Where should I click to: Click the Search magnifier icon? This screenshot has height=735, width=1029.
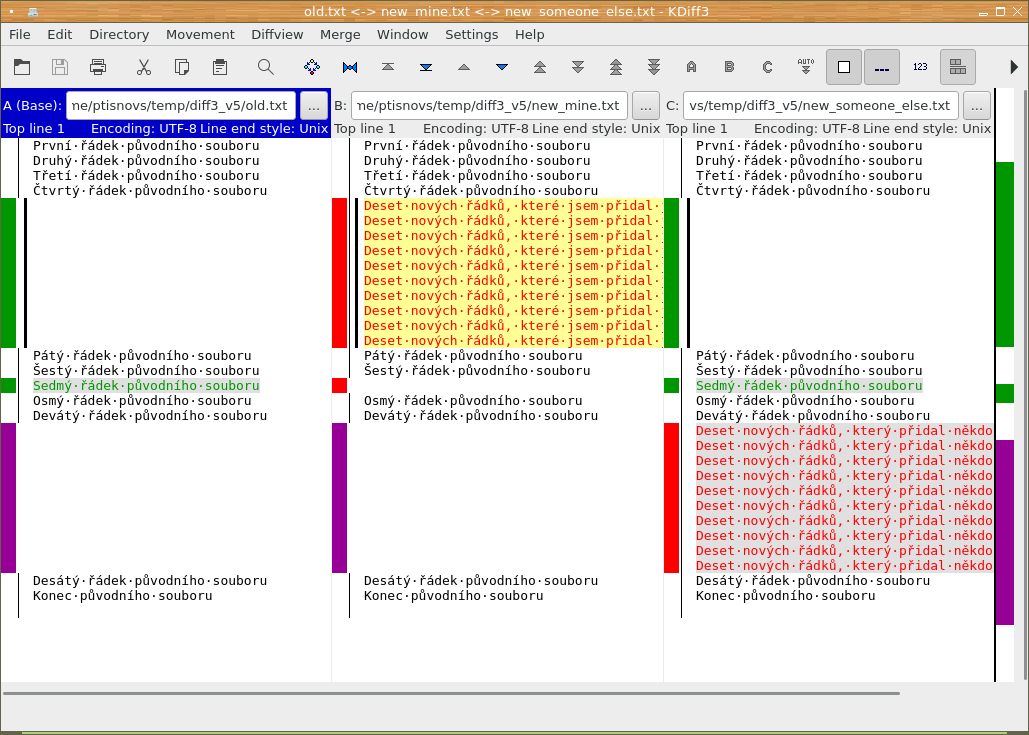(x=265, y=67)
